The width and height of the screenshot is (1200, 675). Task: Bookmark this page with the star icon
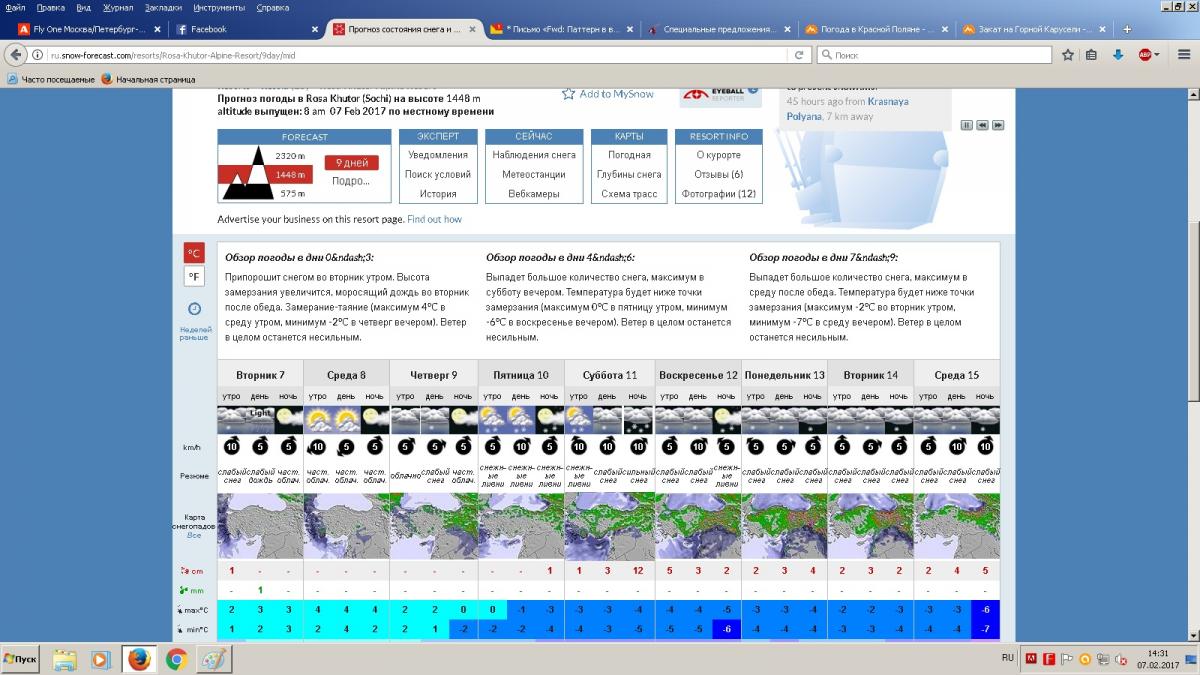click(x=1068, y=55)
